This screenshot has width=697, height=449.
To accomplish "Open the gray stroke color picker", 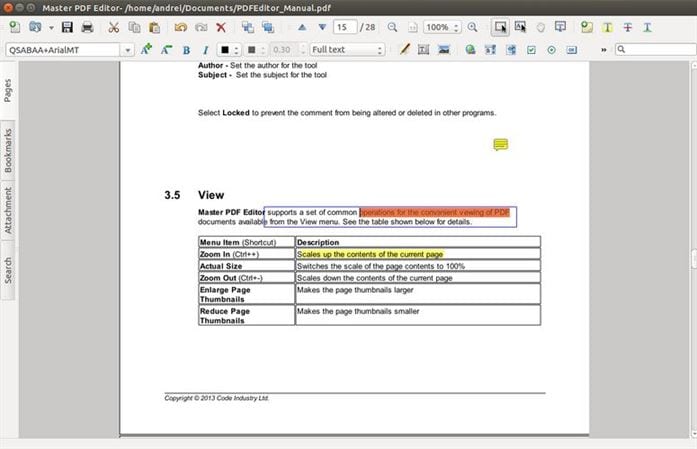I will click(x=255, y=50).
